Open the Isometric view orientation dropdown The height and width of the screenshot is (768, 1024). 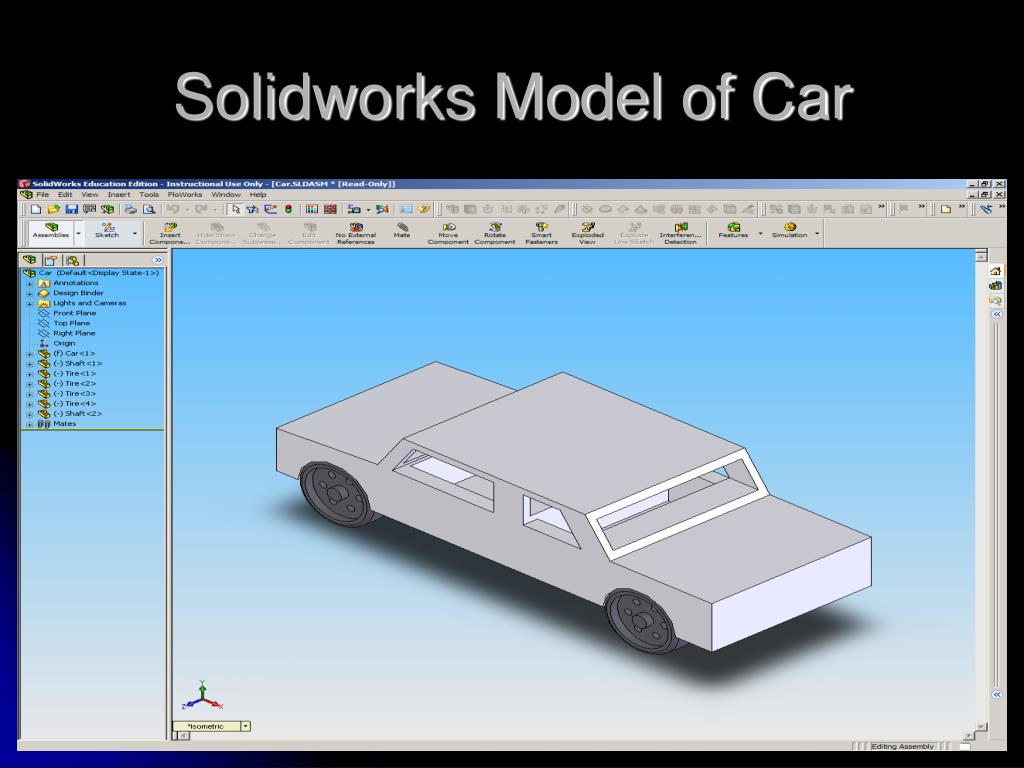tap(246, 726)
